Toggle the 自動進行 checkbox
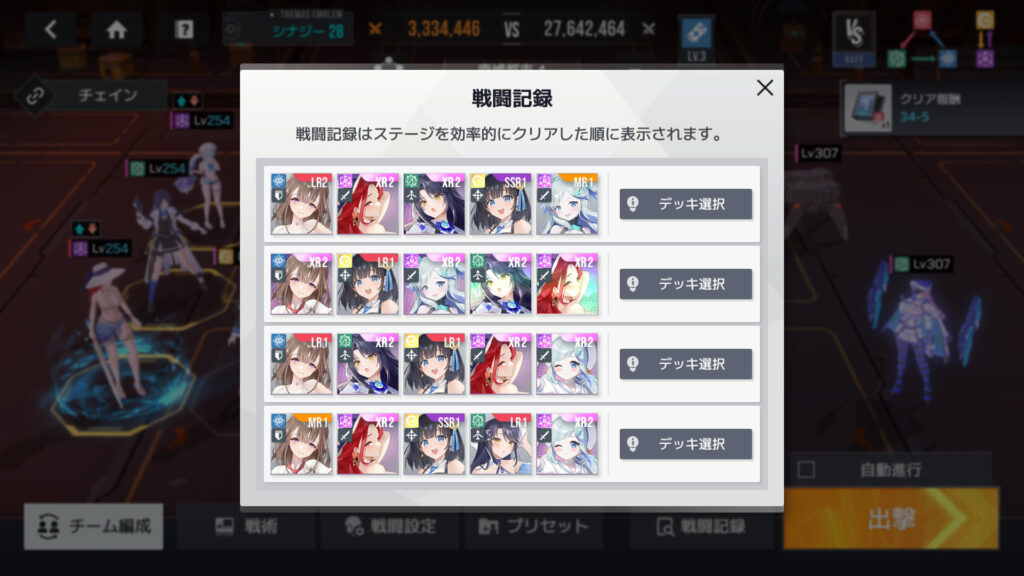 807,470
